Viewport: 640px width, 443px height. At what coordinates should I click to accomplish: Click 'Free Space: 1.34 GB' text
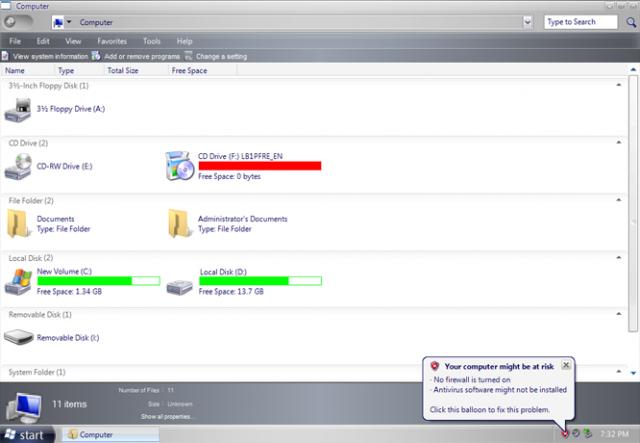pos(69,292)
